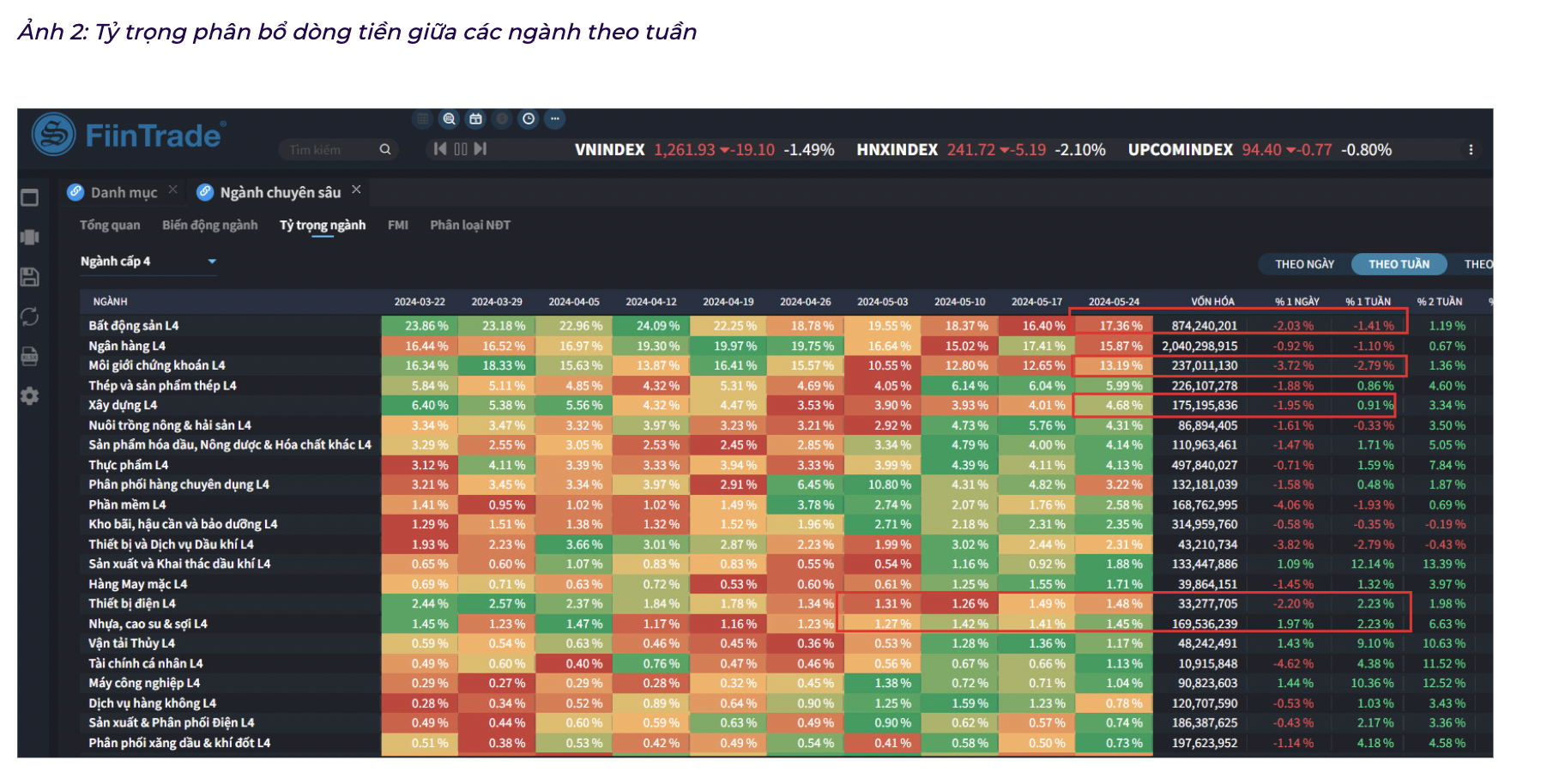
Task: Switch view to THEO NGÀY
Action: 1304,264
